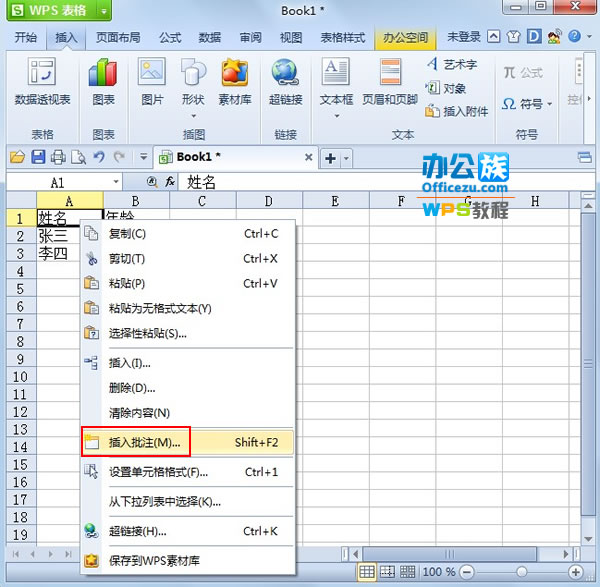The width and height of the screenshot is (600, 587).
Task: Select 剪切(T) from the context menu
Action: (x=188, y=259)
